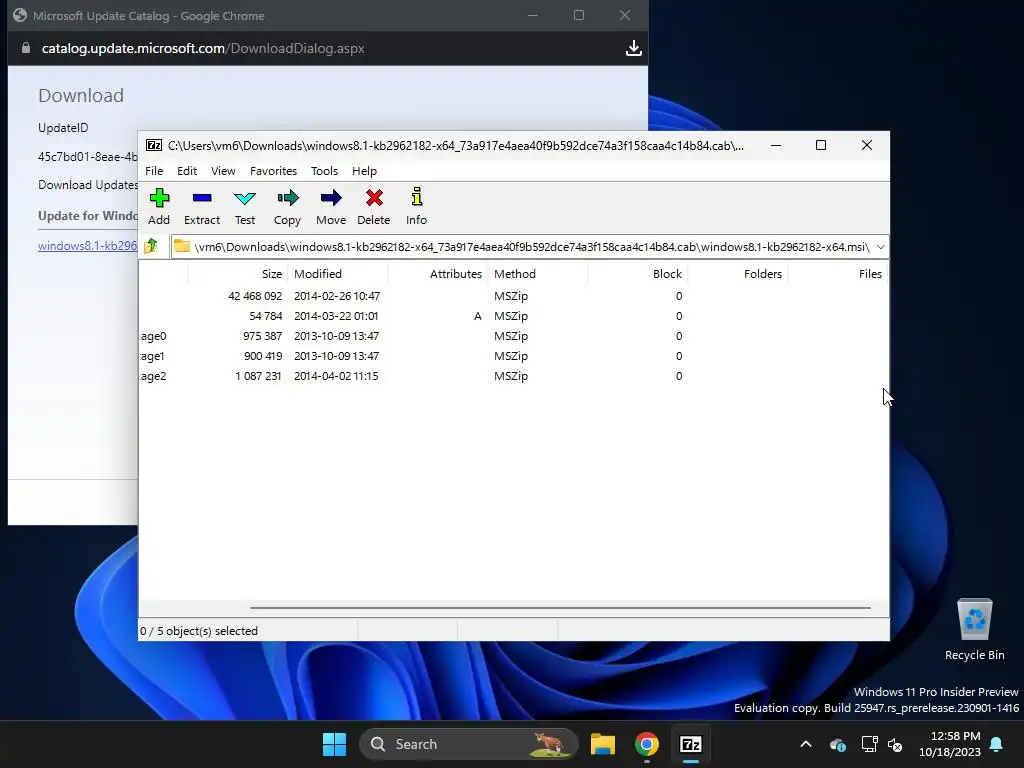Show hidden system tray icons
Screen dimensions: 1024x768
click(x=806, y=744)
